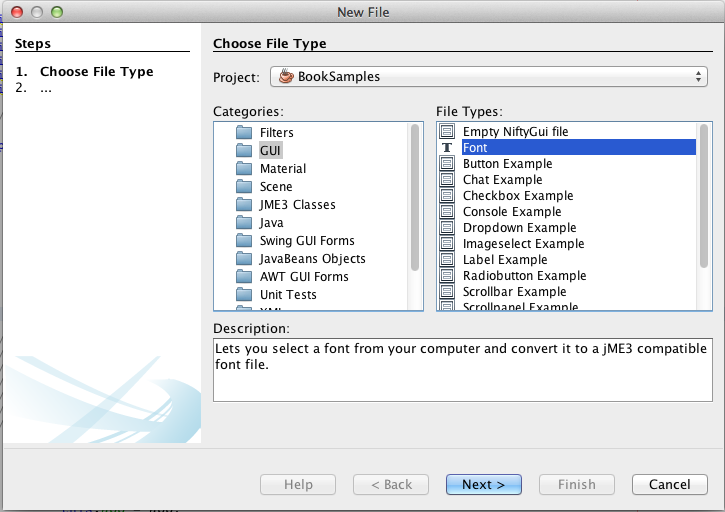Click the Button Example file icon
Viewport: 725px width, 512px height.
pos(447,164)
